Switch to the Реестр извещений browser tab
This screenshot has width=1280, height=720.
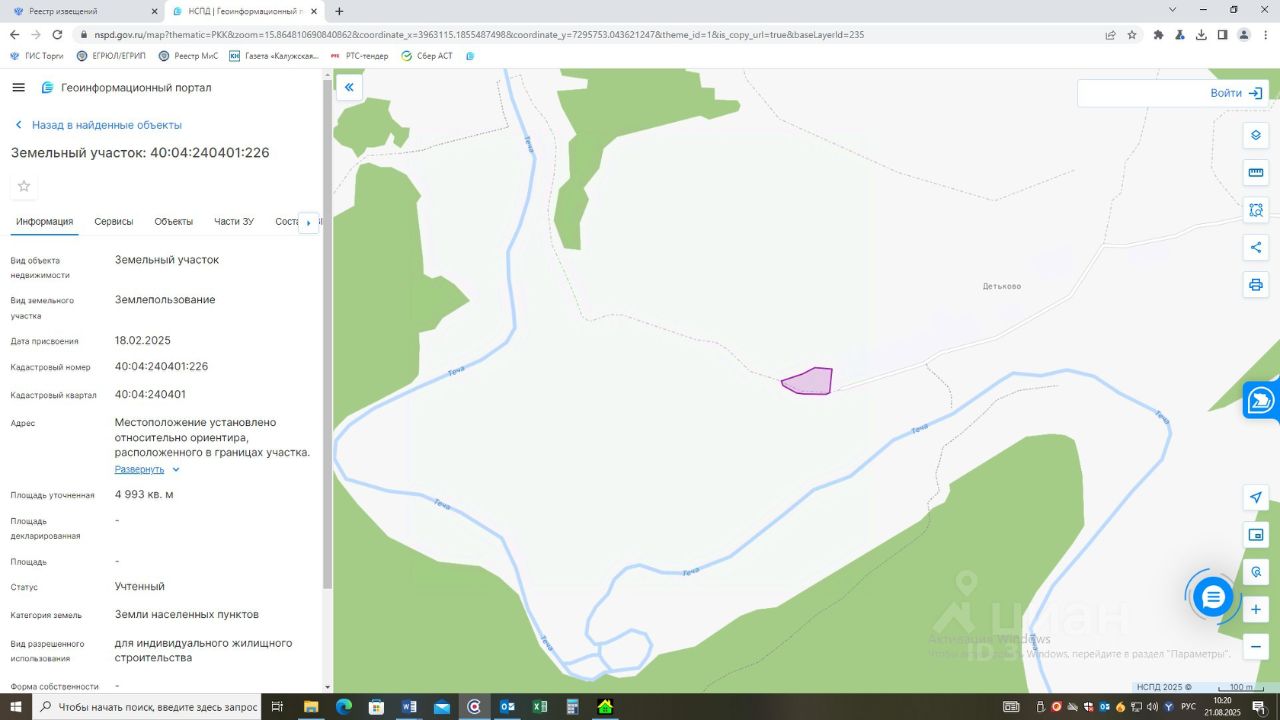(x=82, y=11)
